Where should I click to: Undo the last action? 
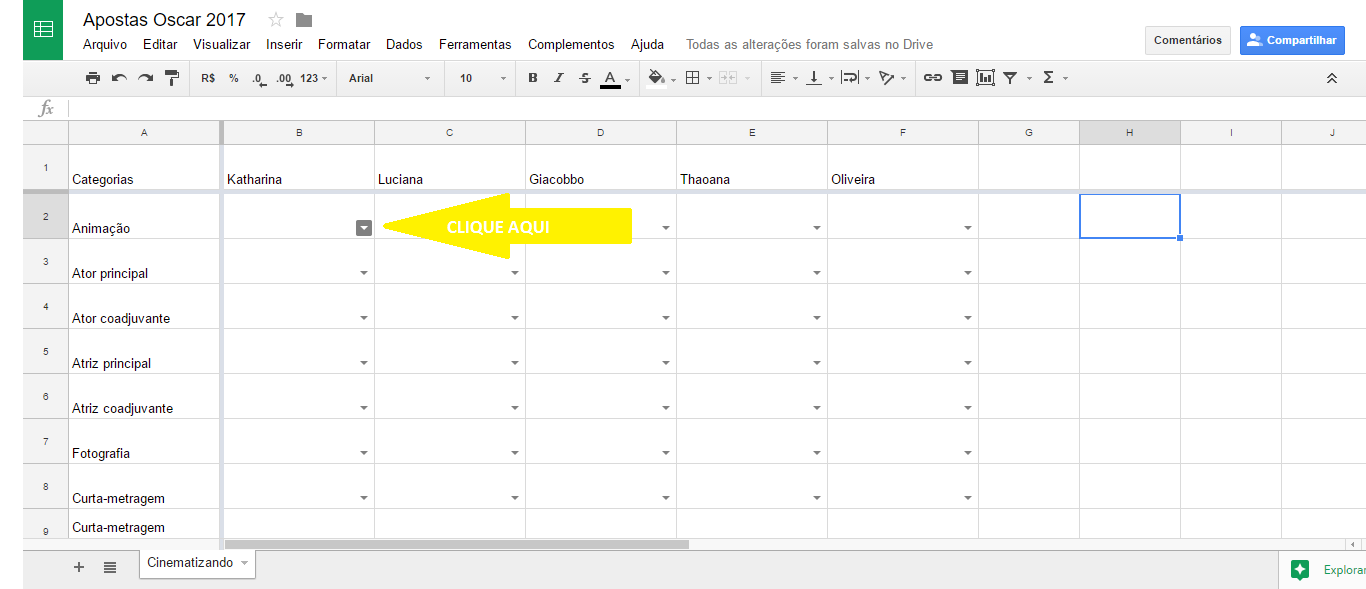119,78
